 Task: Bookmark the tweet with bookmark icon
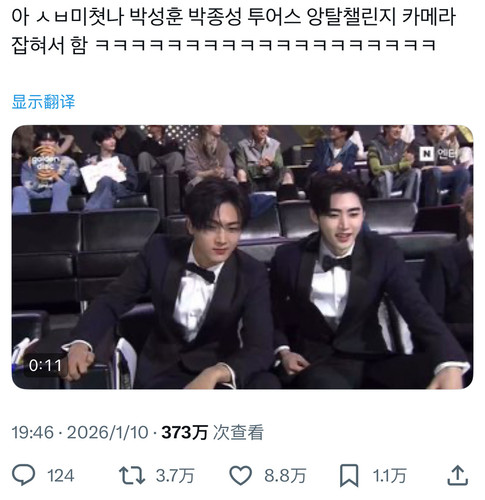(349, 475)
